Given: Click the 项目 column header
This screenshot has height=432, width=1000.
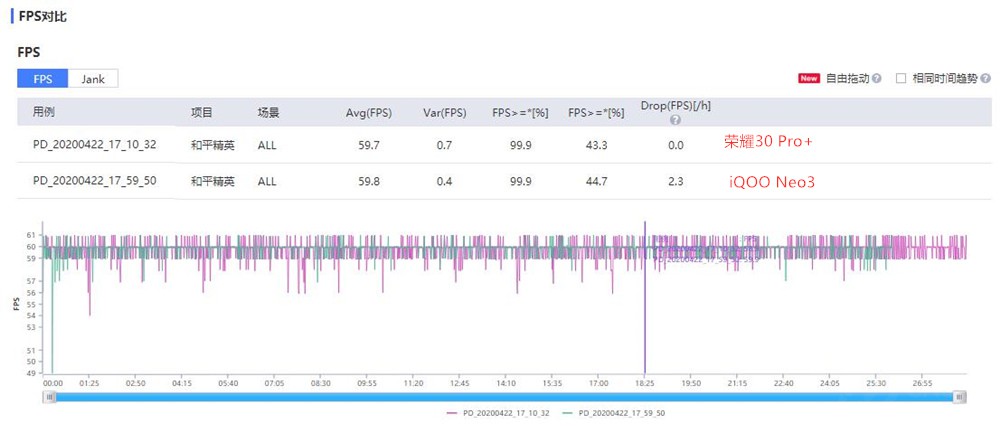Looking at the screenshot, I should click(x=202, y=113).
